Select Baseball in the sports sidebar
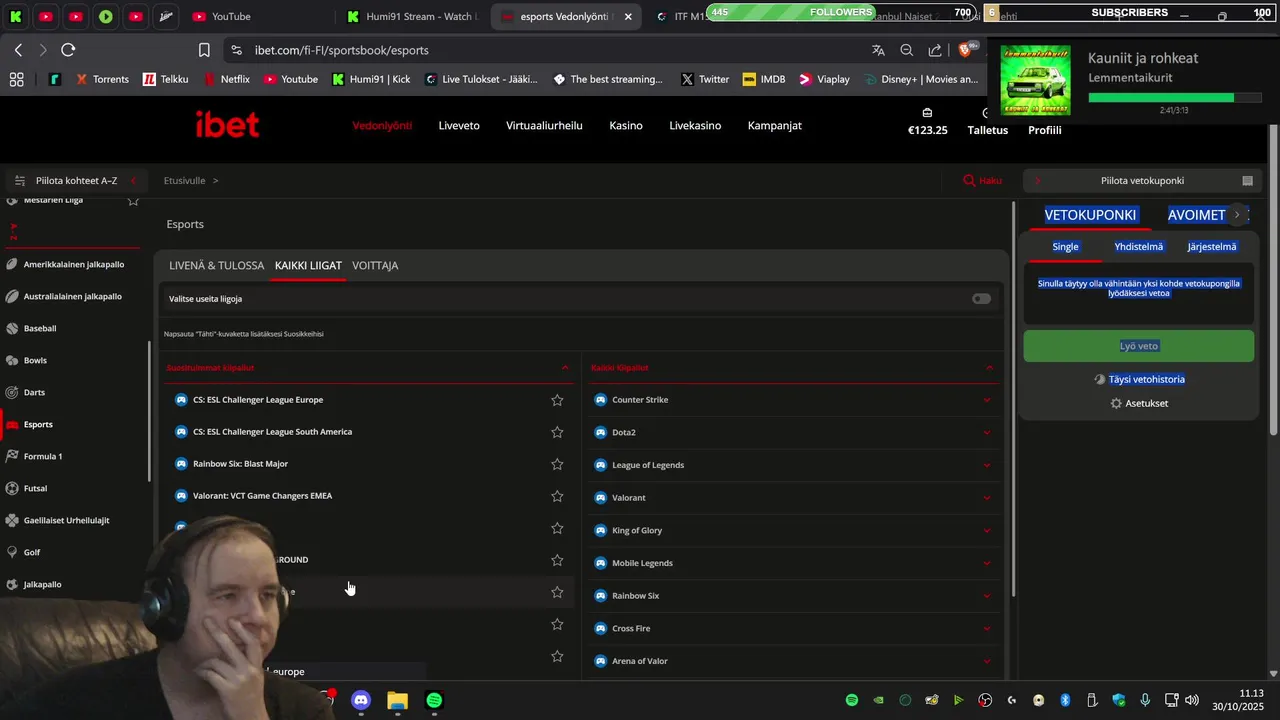Image resolution: width=1280 pixels, height=720 pixels. click(40, 329)
